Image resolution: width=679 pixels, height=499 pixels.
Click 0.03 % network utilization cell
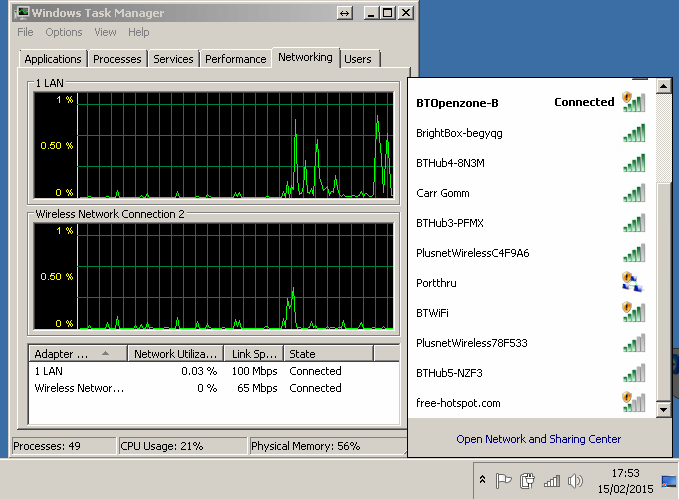point(199,371)
